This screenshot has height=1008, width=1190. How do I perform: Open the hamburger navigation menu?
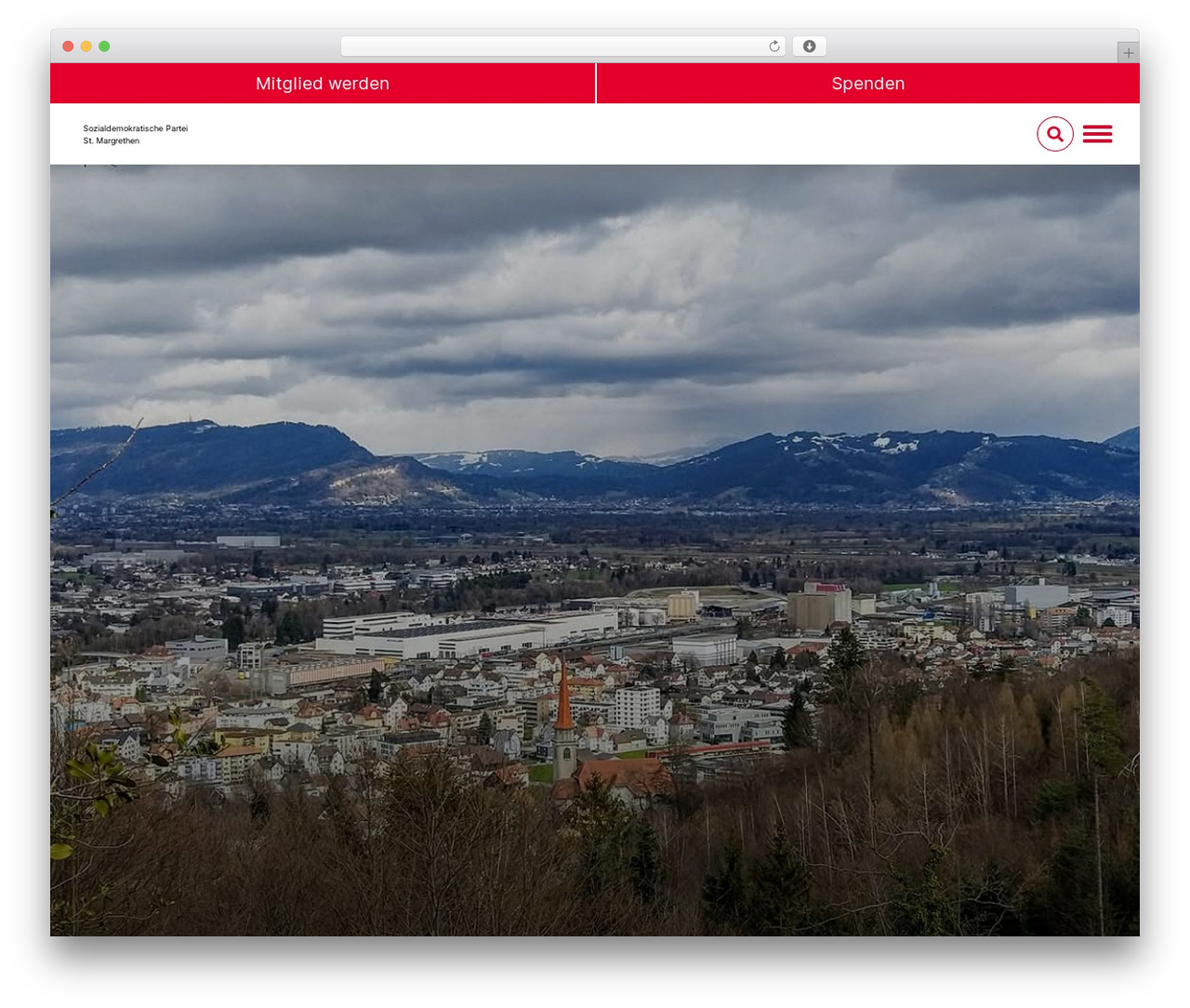1098,134
